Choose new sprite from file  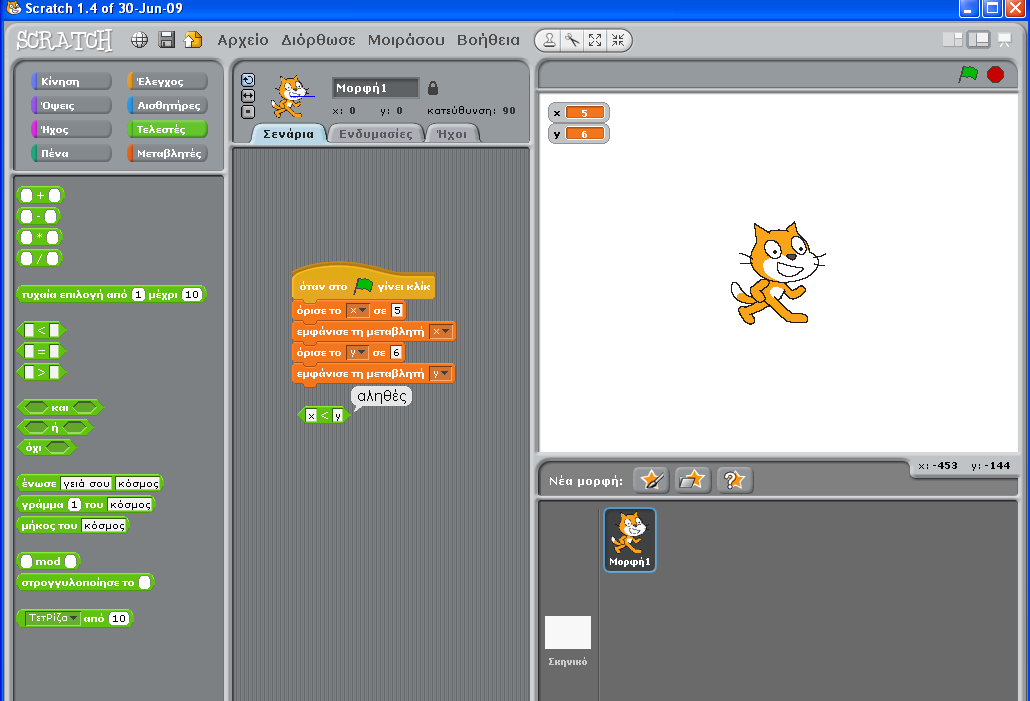click(692, 480)
